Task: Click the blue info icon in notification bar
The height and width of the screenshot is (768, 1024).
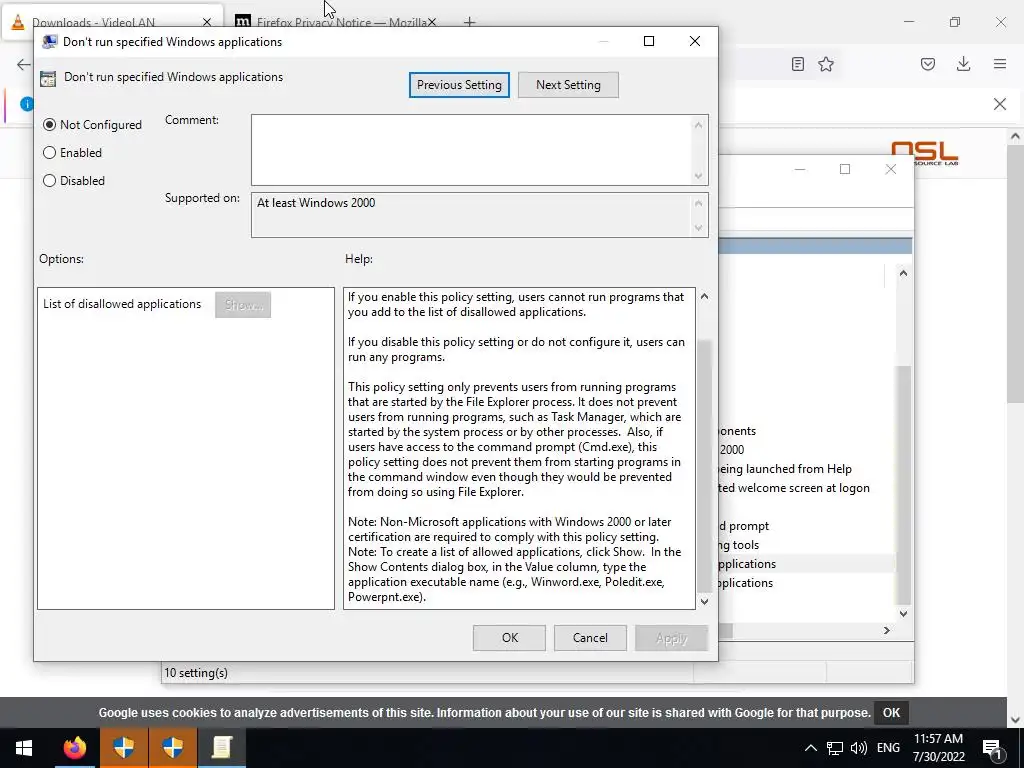Action: click(x=26, y=104)
